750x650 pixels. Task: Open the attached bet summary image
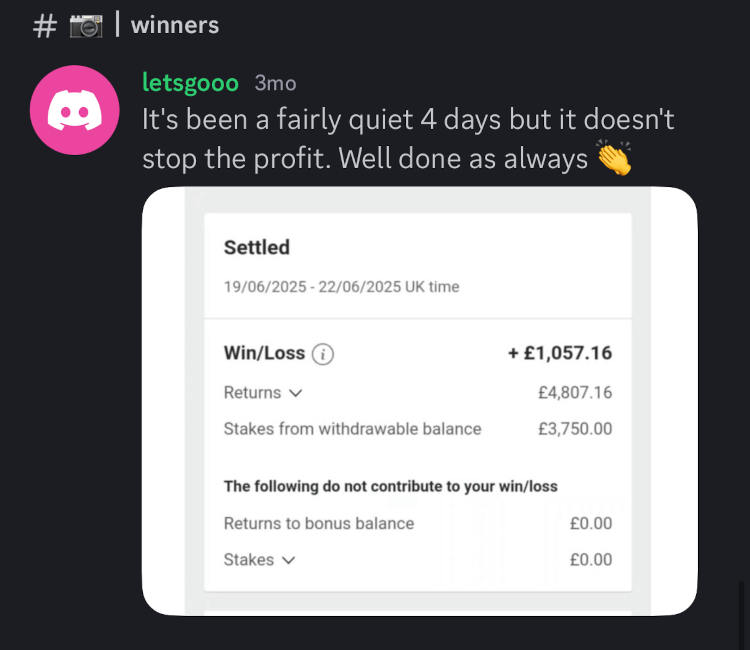pos(419,400)
